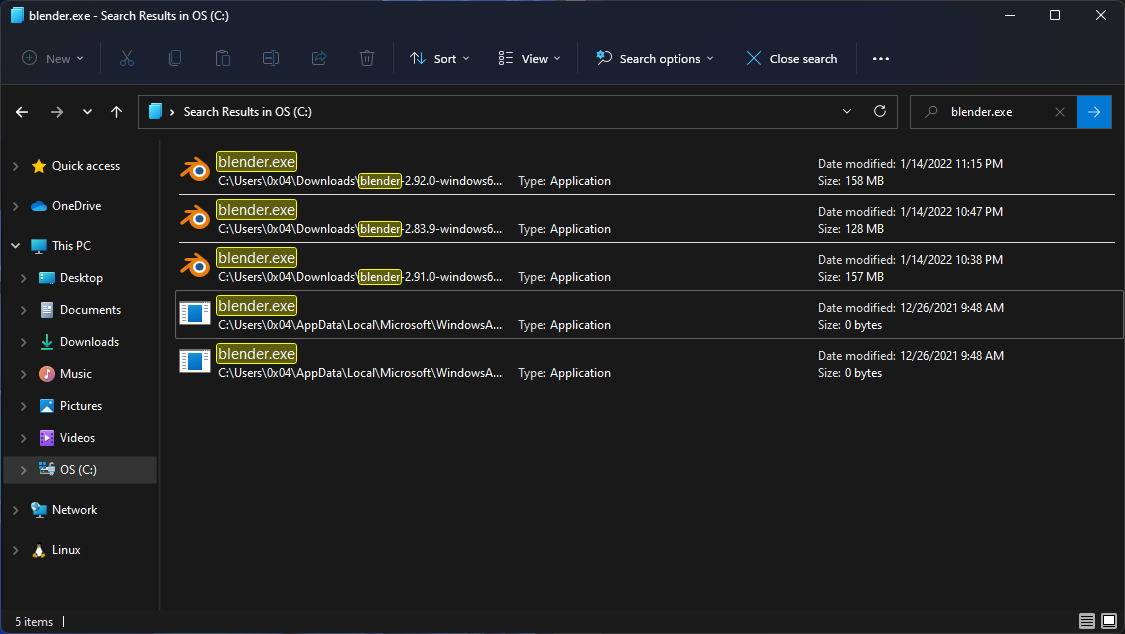
Task: Select the 158 MB blender.exe result
Action: (x=257, y=162)
